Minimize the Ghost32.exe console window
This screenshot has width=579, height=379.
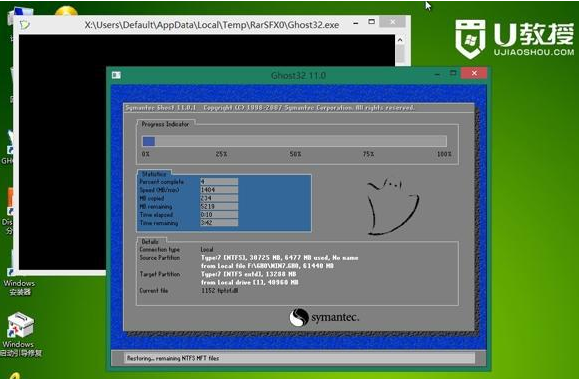click(356, 23)
